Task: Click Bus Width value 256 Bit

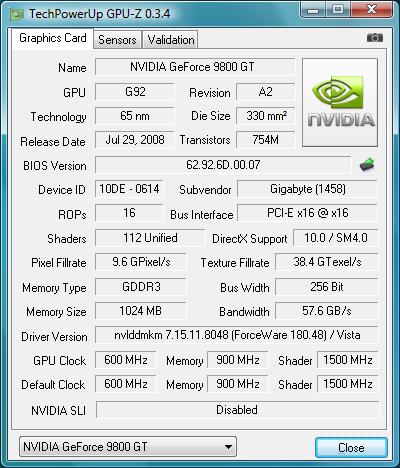Action: pyautogui.click(x=327, y=287)
